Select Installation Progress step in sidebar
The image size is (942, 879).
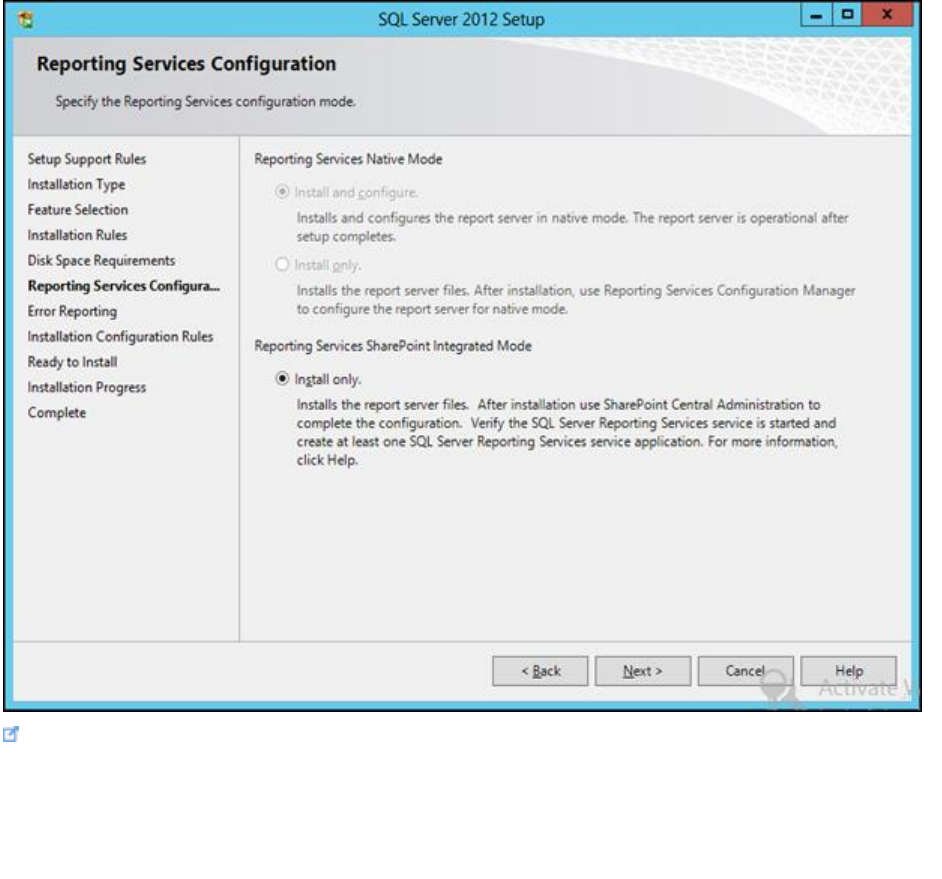pyautogui.click(x=87, y=388)
